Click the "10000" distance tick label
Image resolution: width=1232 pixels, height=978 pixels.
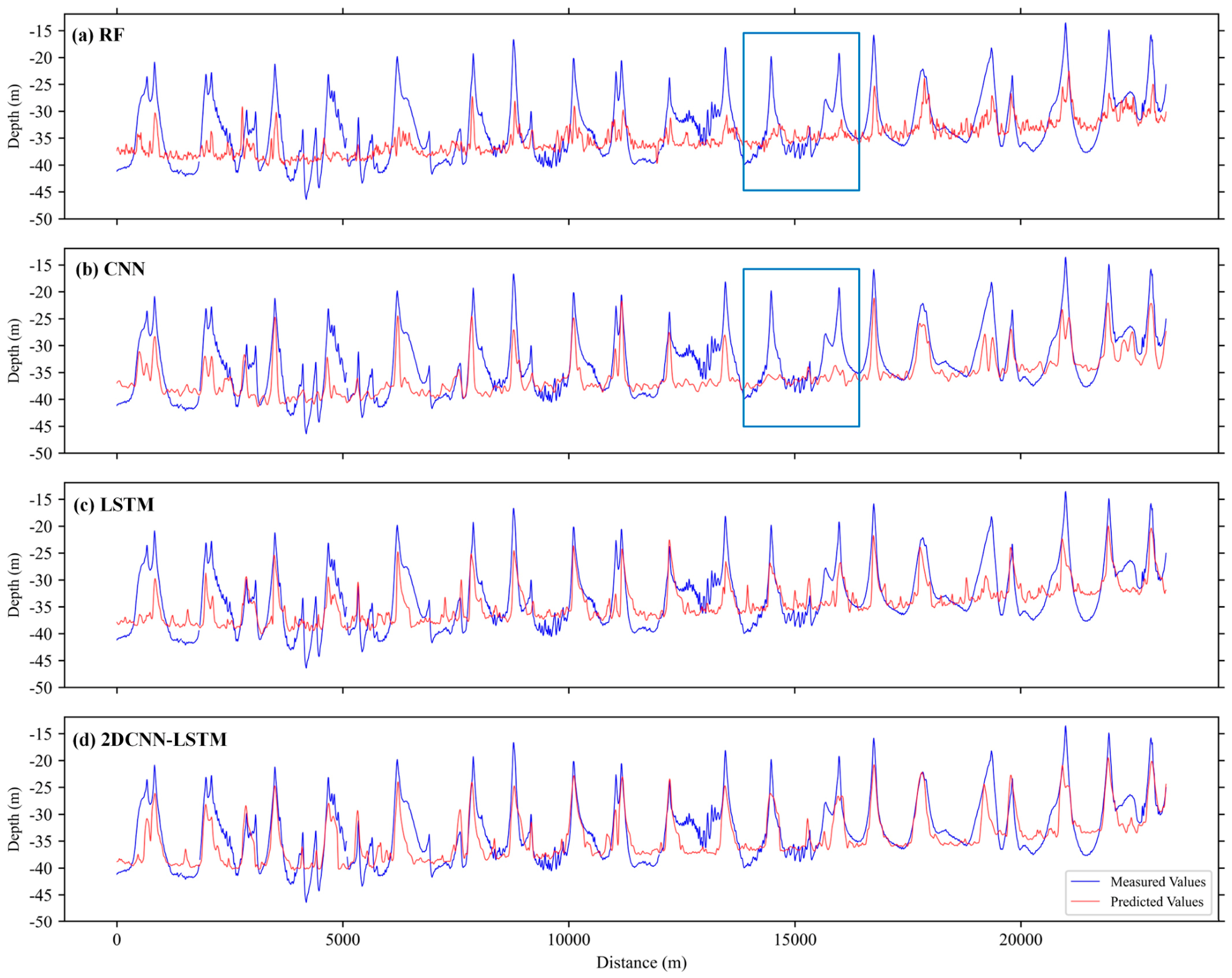point(568,939)
